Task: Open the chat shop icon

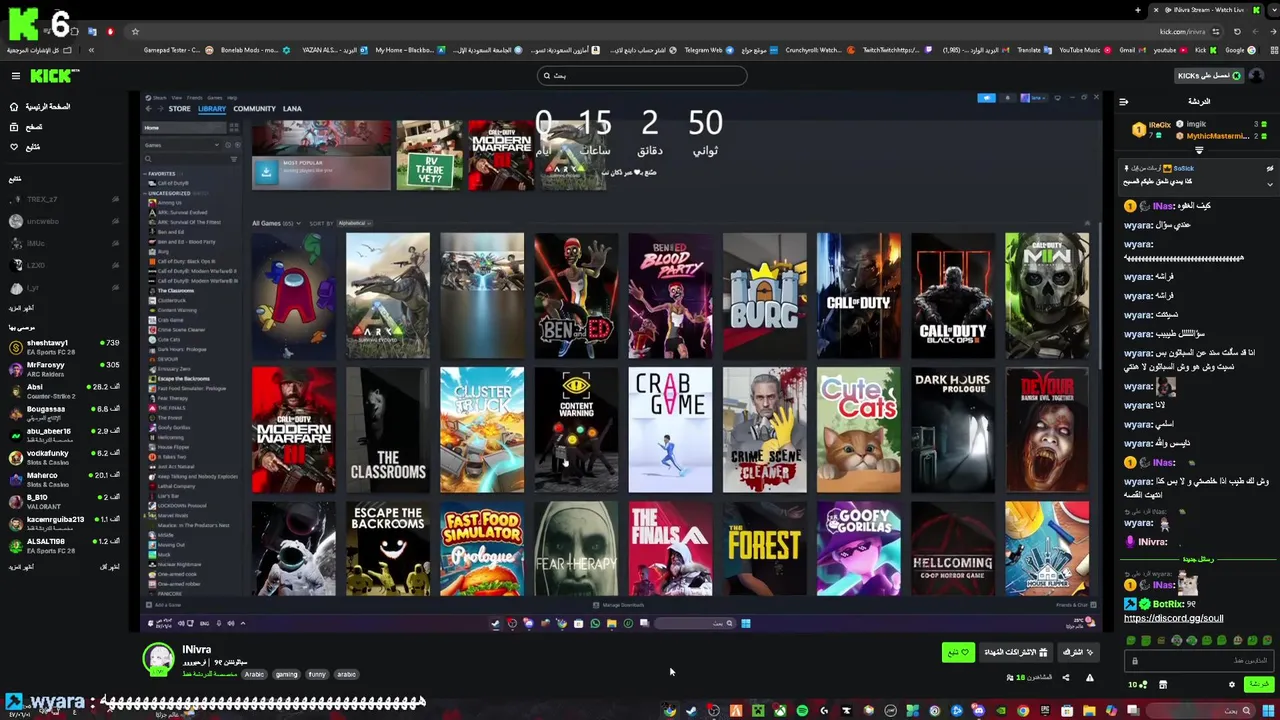Action: point(1163,685)
